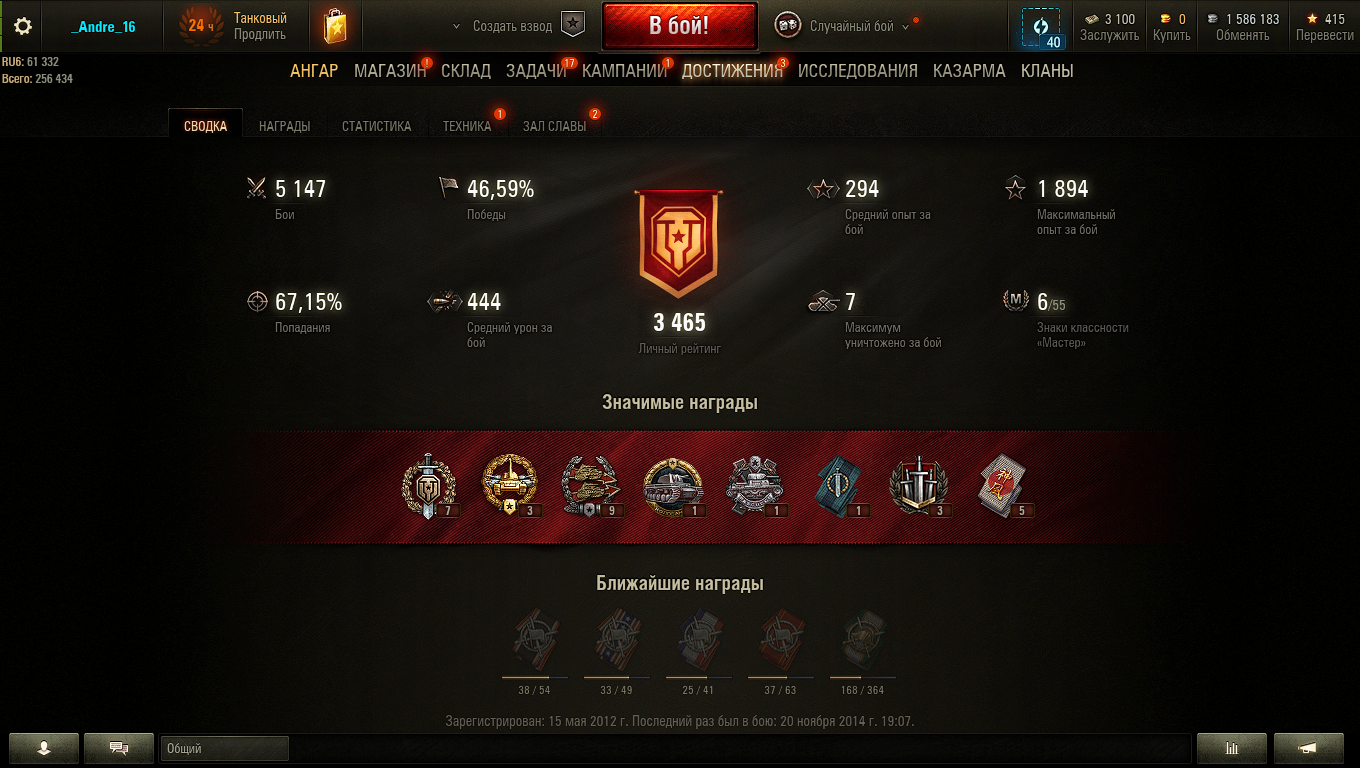
Task: Switch to the НАГРАДЫ tab
Action: 284,126
